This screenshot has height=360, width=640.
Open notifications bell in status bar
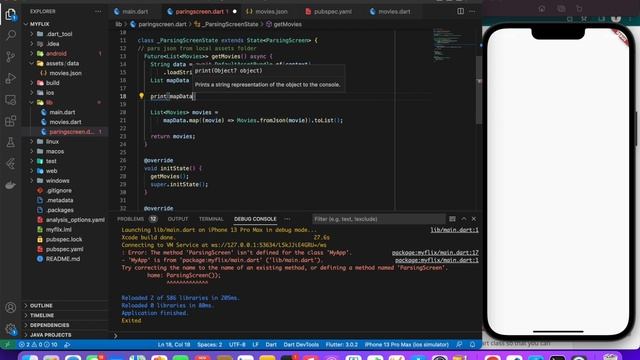(472, 344)
